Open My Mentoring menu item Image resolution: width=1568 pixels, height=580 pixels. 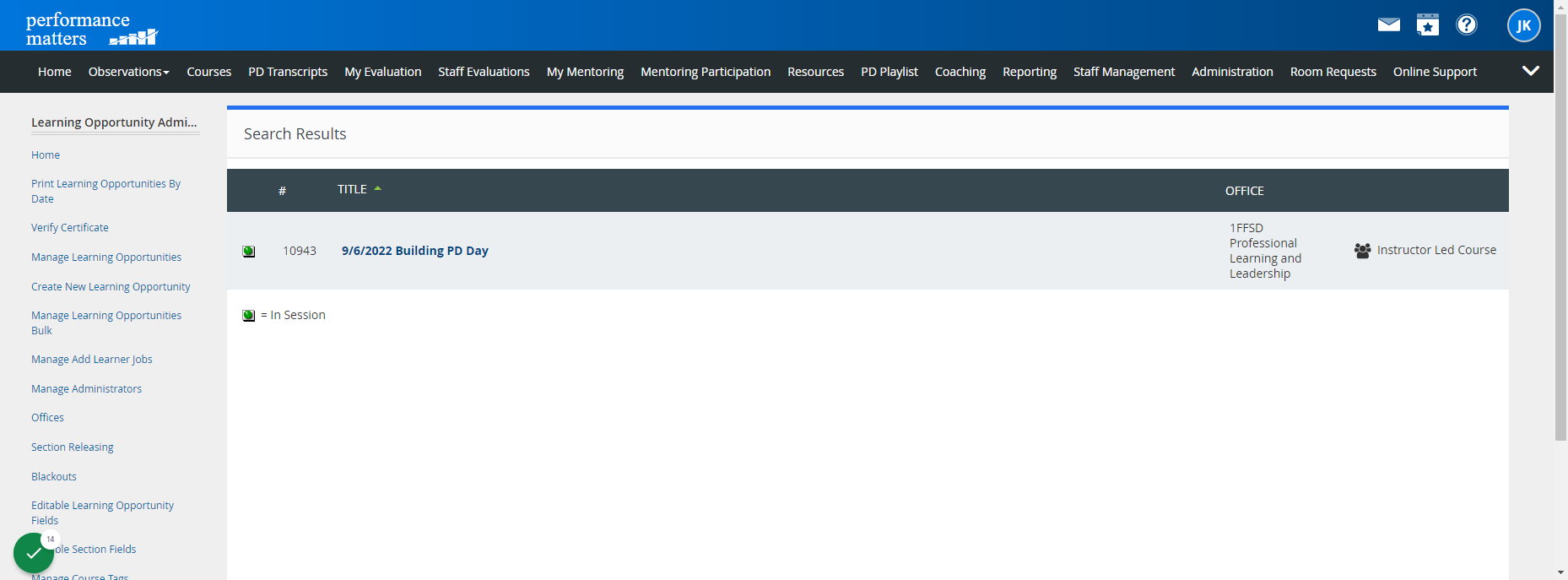click(585, 72)
